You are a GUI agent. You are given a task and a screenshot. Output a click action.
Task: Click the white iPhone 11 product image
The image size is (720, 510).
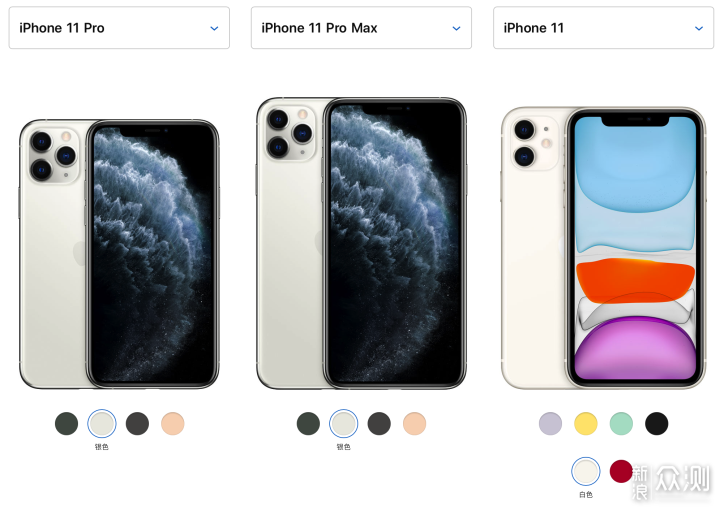coord(603,248)
